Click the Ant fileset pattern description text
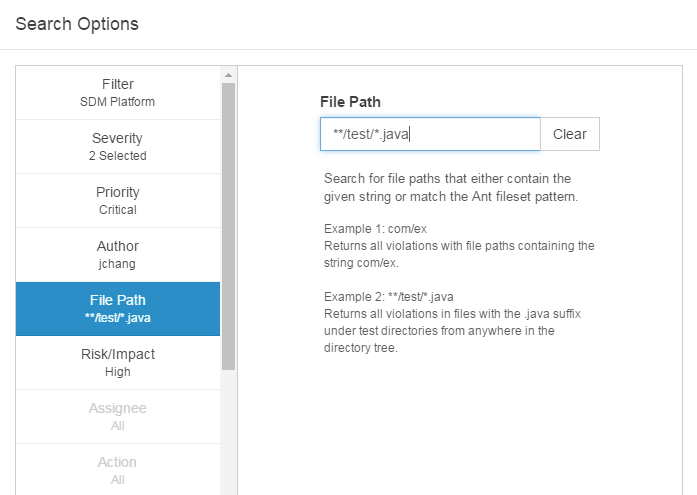 pyautogui.click(x=451, y=188)
